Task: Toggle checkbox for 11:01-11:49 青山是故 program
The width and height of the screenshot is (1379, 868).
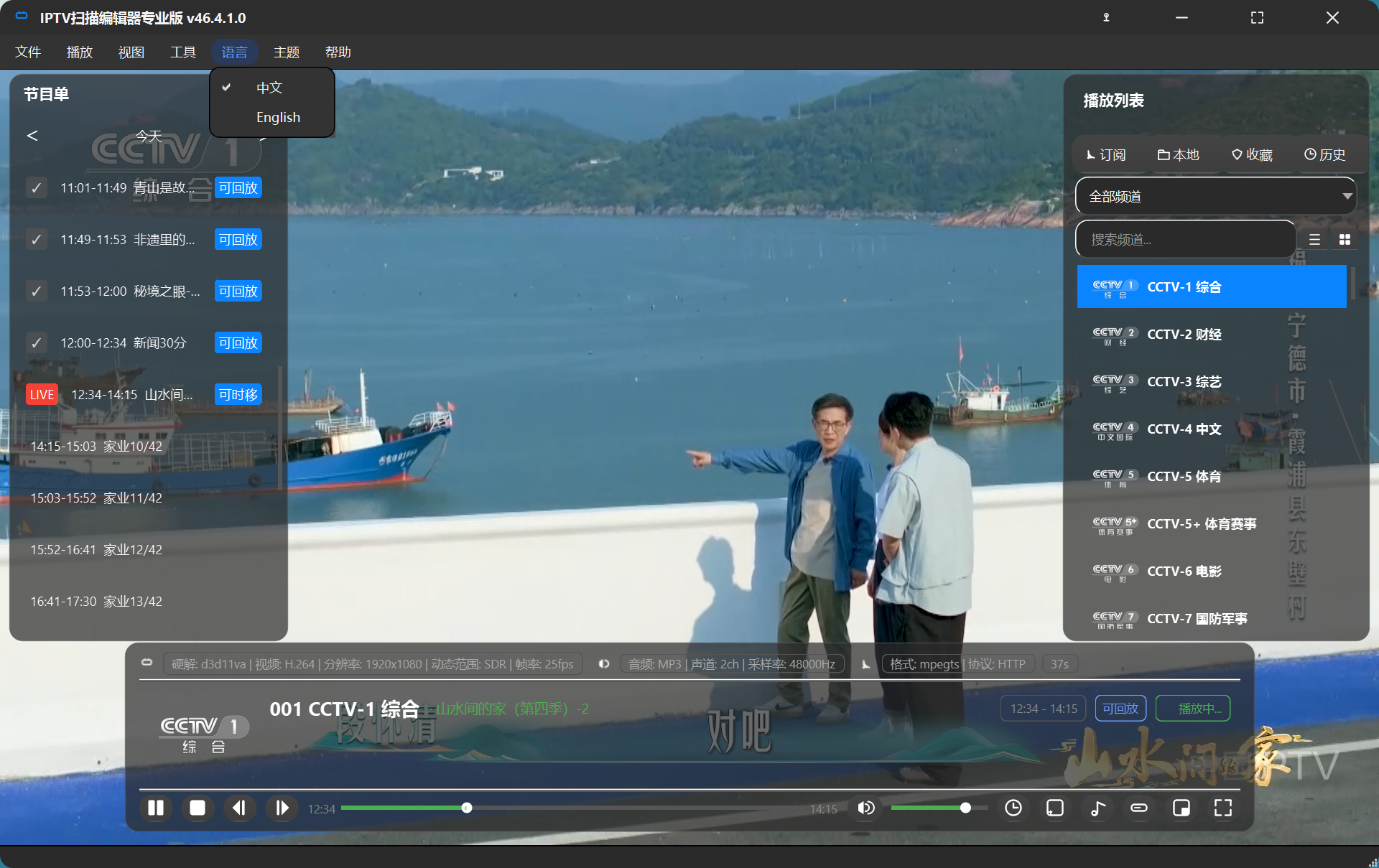Action: [x=37, y=188]
